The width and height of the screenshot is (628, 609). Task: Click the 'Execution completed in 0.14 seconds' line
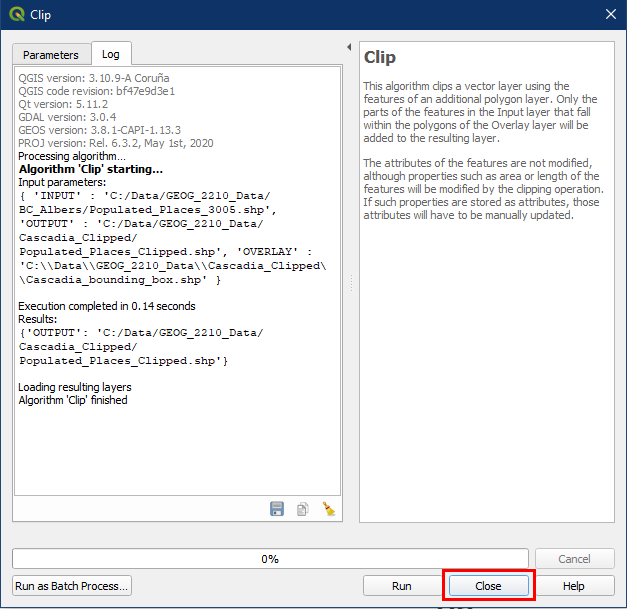tap(107, 306)
